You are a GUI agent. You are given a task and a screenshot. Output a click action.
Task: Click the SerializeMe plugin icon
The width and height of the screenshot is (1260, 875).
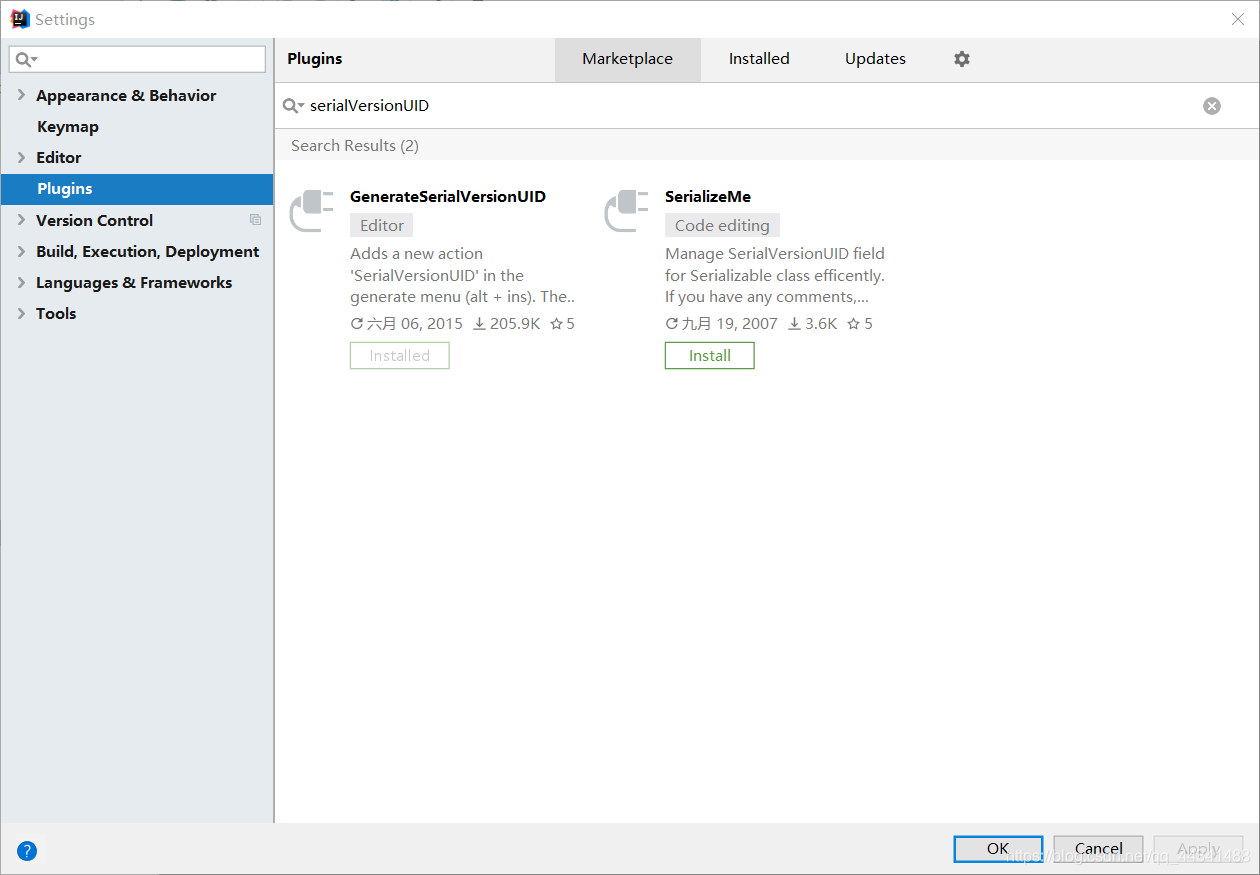coord(627,211)
